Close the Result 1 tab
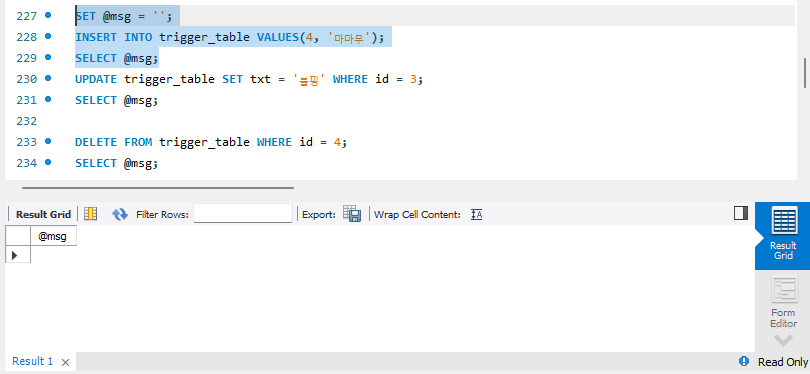The image size is (810, 374). click(65, 362)
